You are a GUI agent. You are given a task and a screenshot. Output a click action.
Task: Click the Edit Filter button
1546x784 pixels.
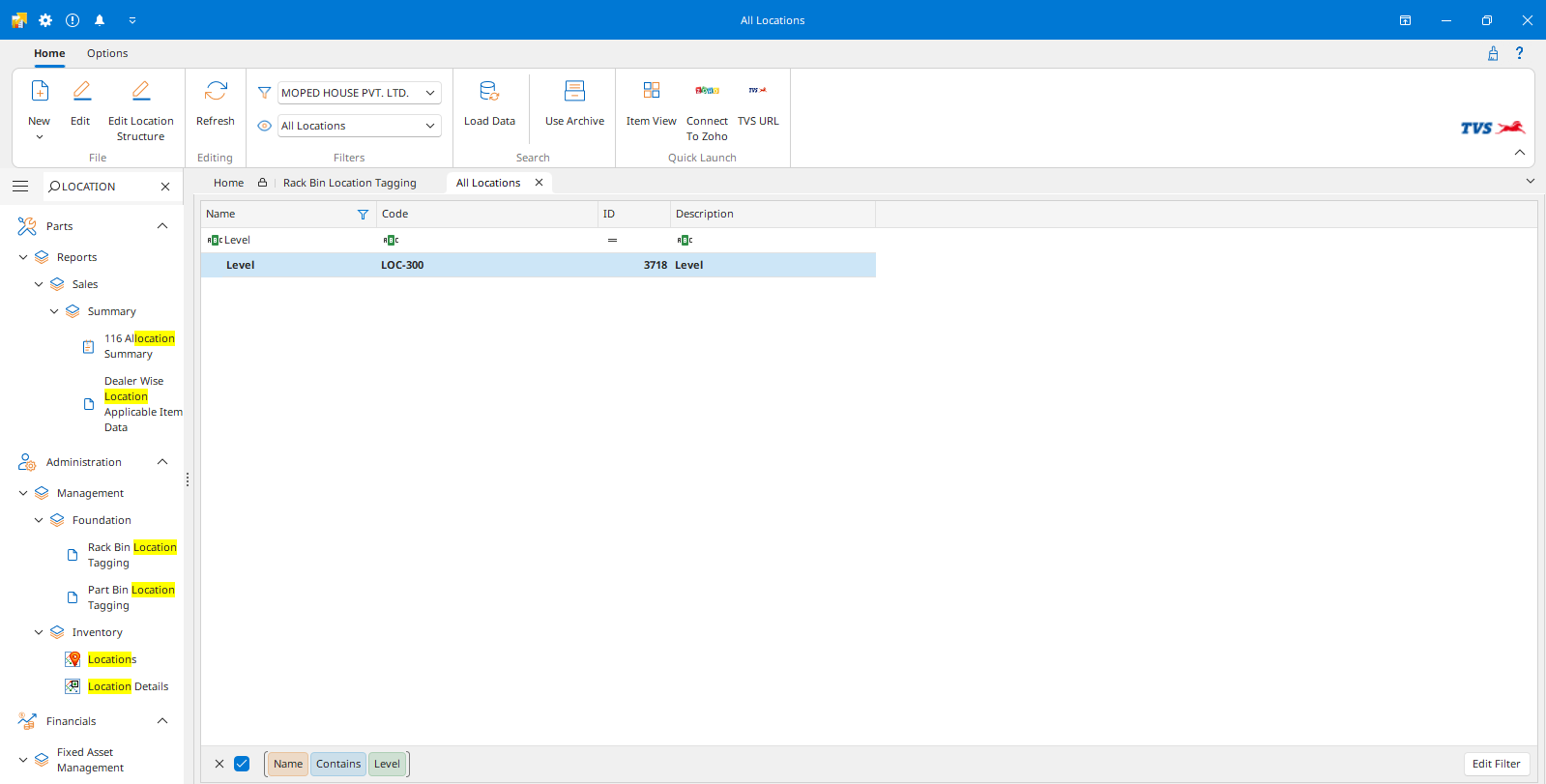(1496, 764)
